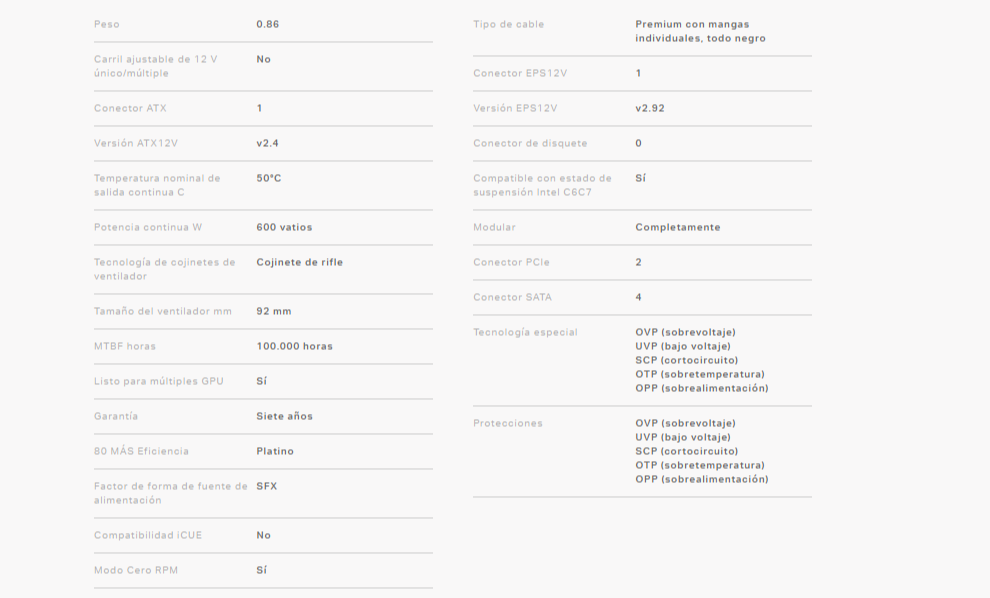Select the "Completamente" modular value
This screenshot has height=598, width=990.
click(677, 227)
